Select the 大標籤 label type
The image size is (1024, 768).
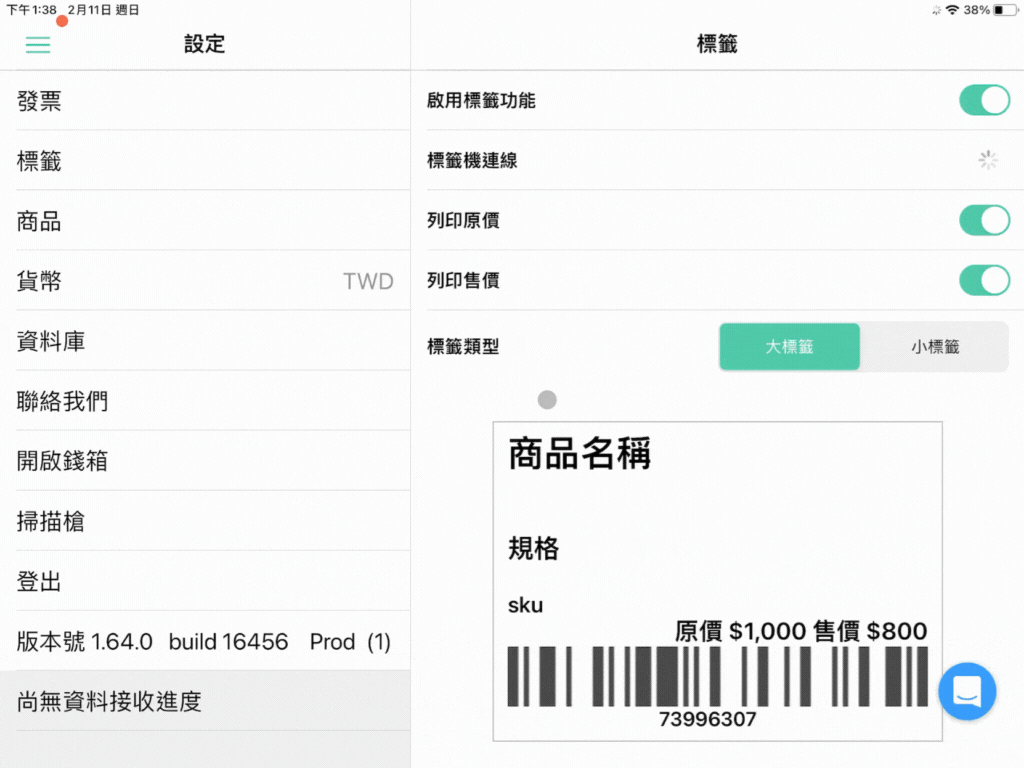click(790, 347)
